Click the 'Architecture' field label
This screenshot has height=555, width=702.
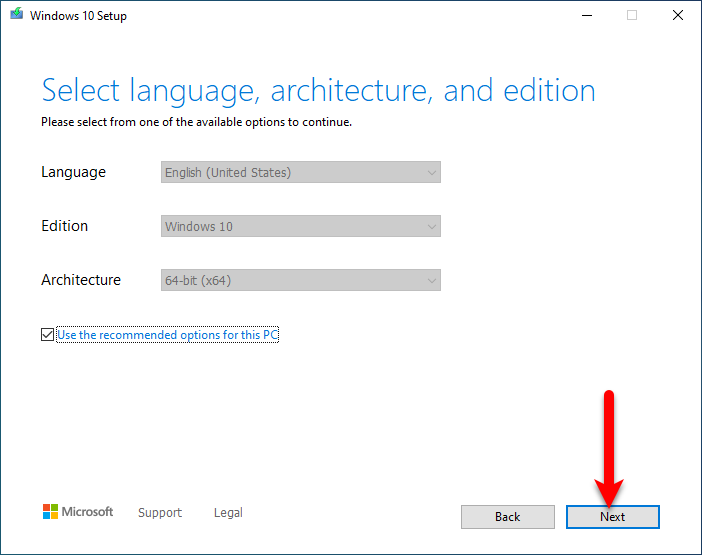point(81,280)
